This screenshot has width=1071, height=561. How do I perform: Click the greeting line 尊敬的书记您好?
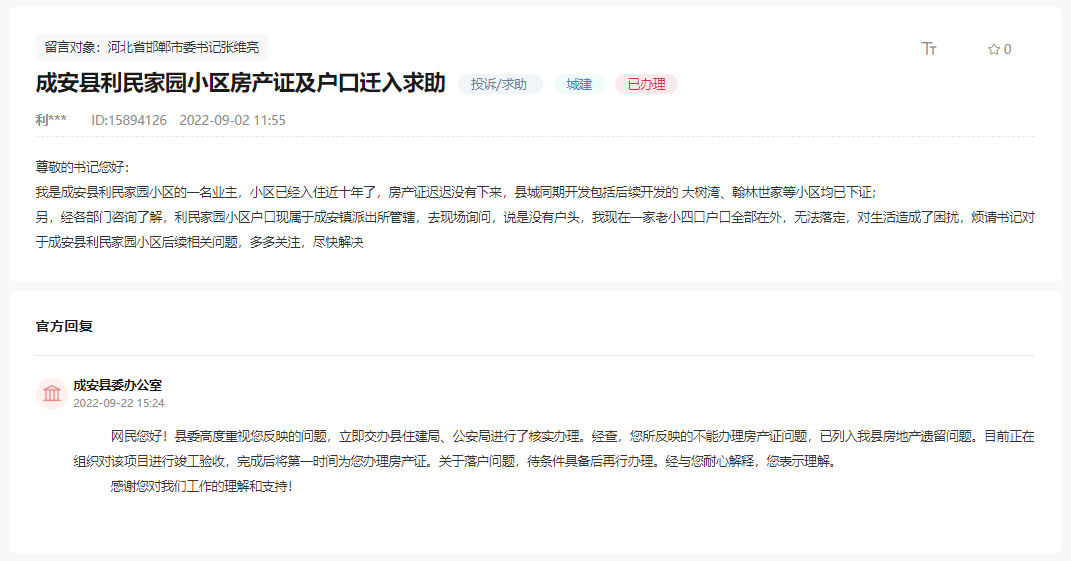(x=83, y=167)
